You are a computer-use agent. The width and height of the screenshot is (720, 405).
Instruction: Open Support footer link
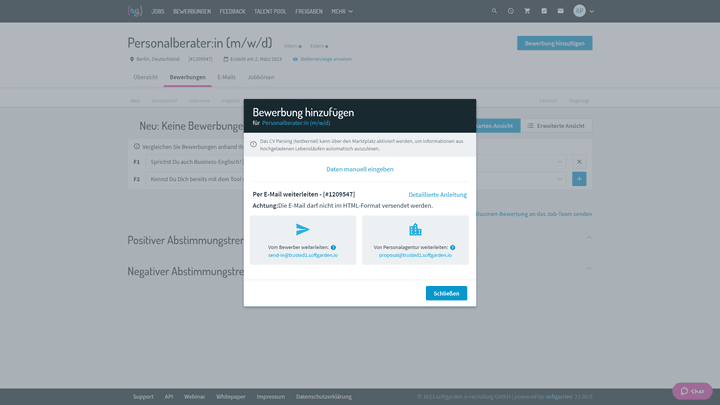coord(143,397)
